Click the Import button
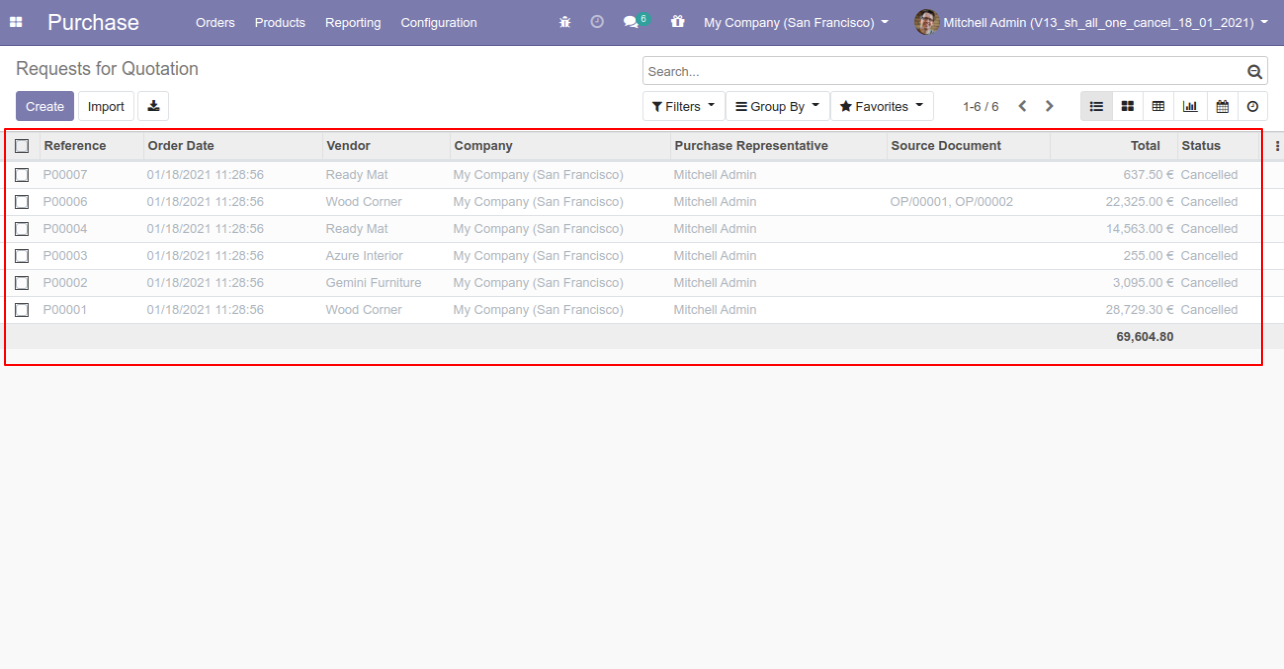Viewport: 1284px width, 669px height. tap(106, 106)
